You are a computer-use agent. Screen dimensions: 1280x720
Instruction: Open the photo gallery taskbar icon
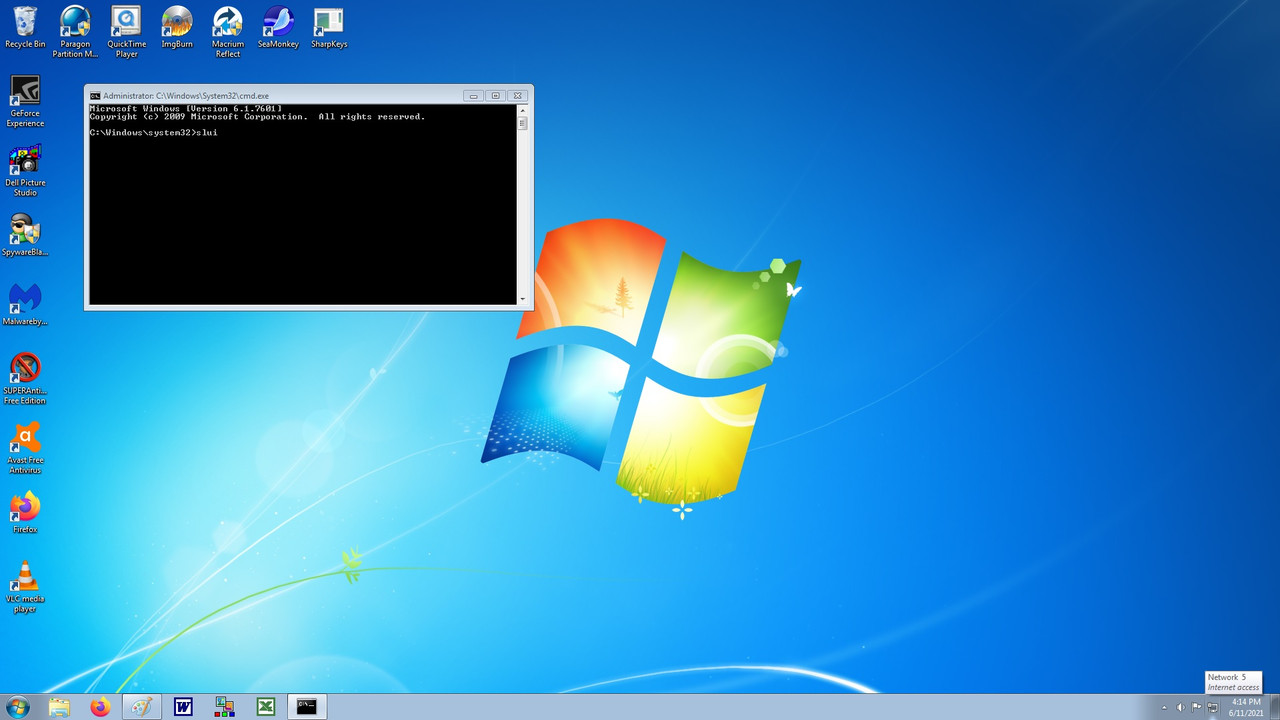[x=225, y=707]
